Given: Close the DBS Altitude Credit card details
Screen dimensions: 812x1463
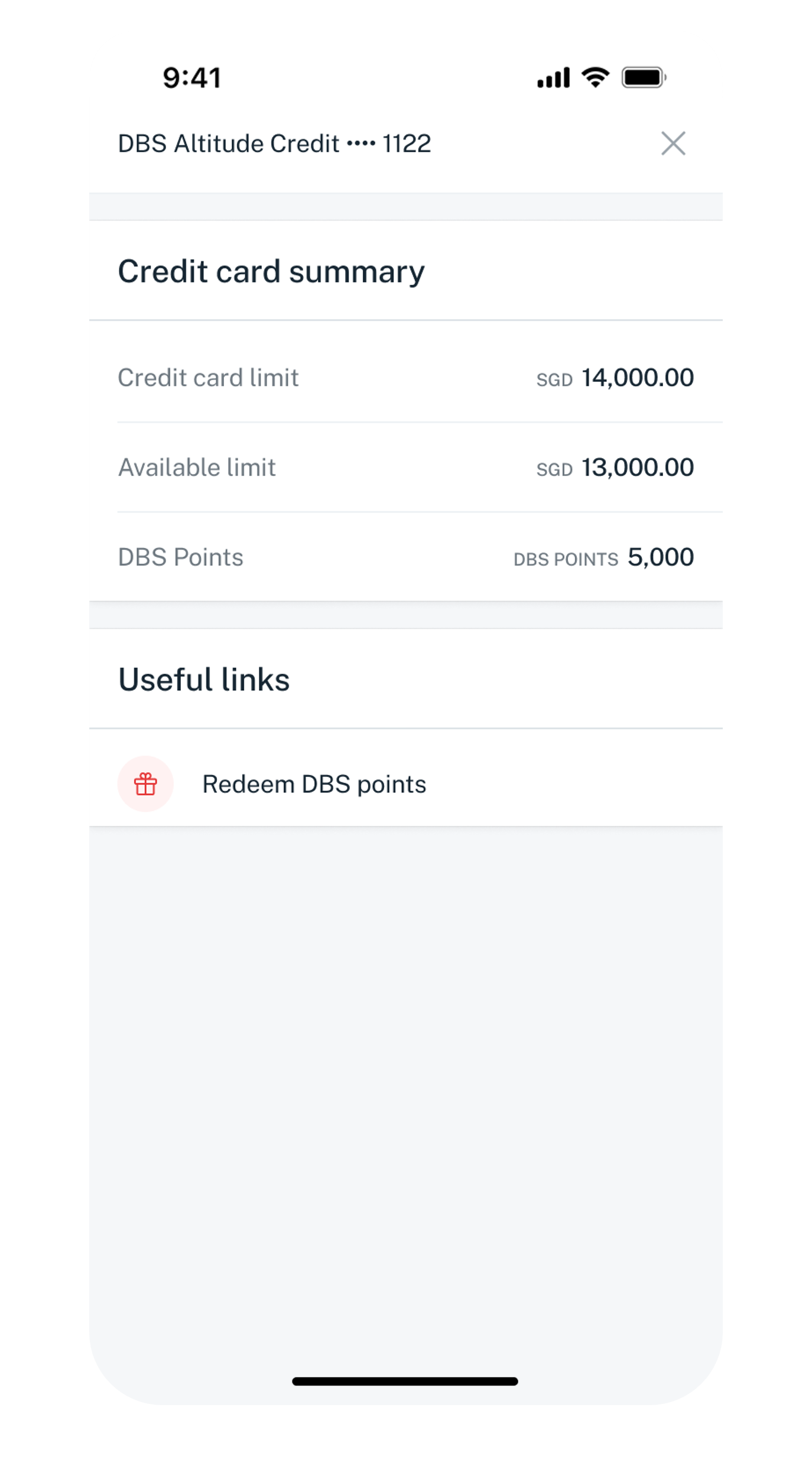Looking at the screenshot, I should [x=673, y=144].
